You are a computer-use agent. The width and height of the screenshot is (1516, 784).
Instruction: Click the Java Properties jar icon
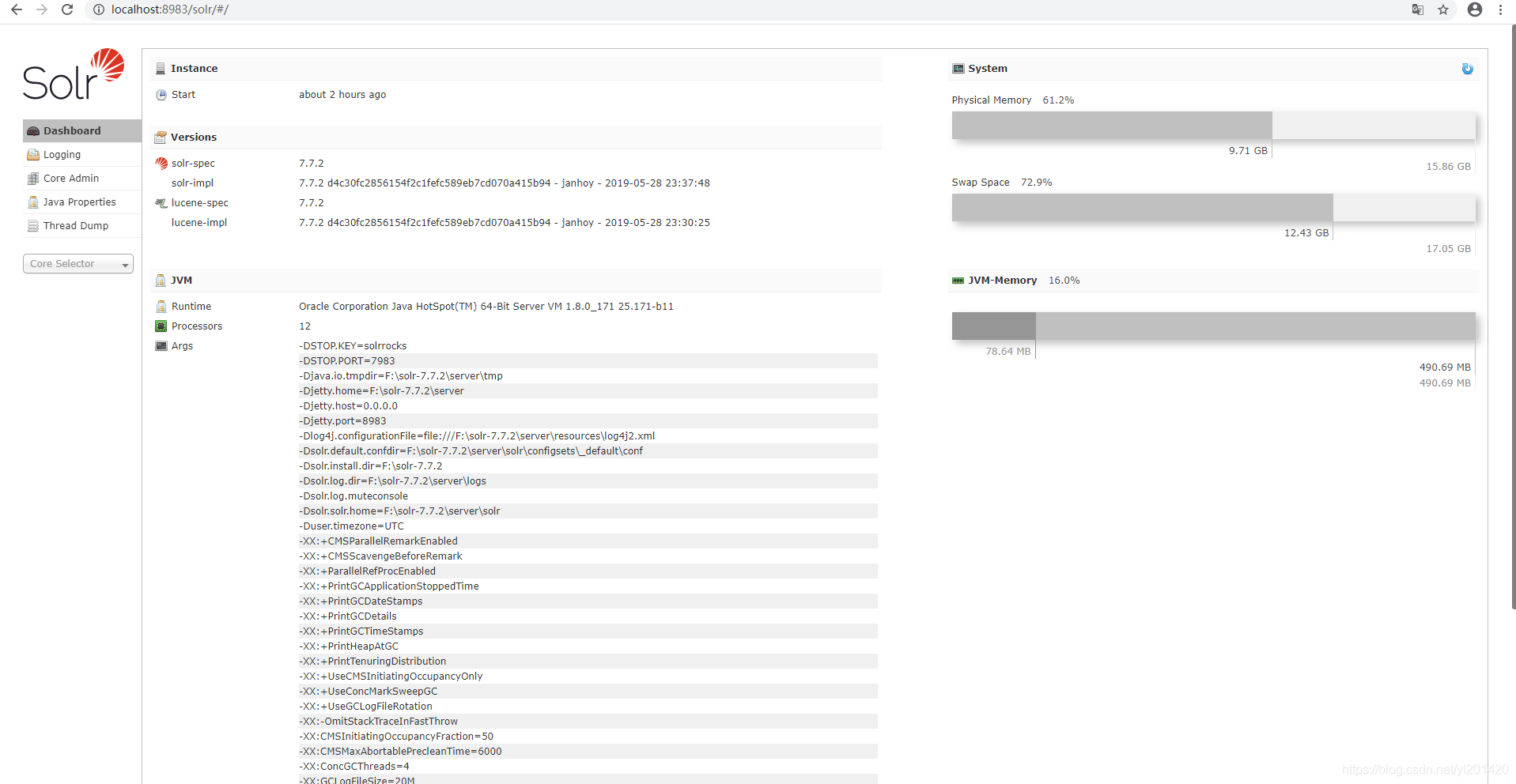pos(33,202)
